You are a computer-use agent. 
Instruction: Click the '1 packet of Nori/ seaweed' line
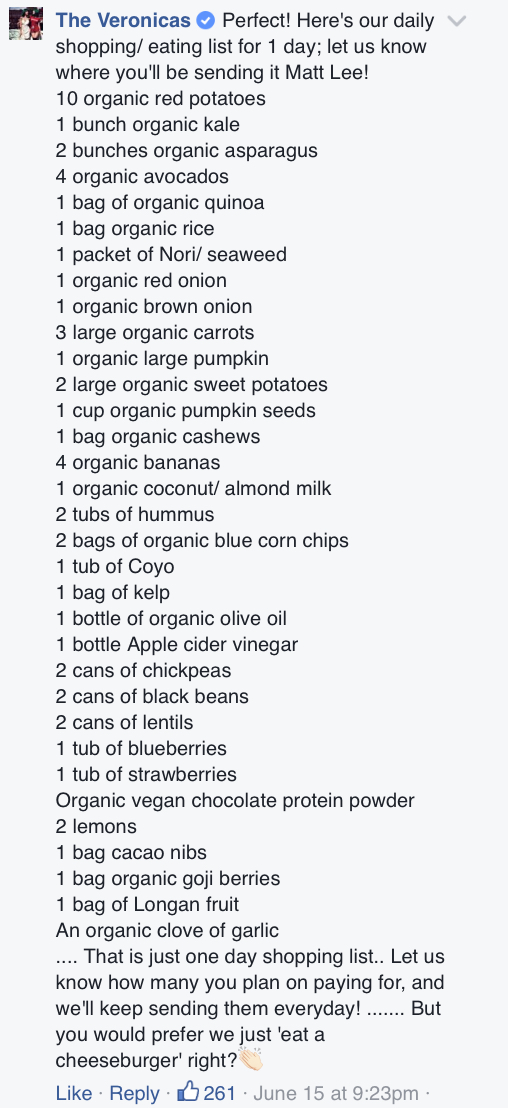point(172,254)
